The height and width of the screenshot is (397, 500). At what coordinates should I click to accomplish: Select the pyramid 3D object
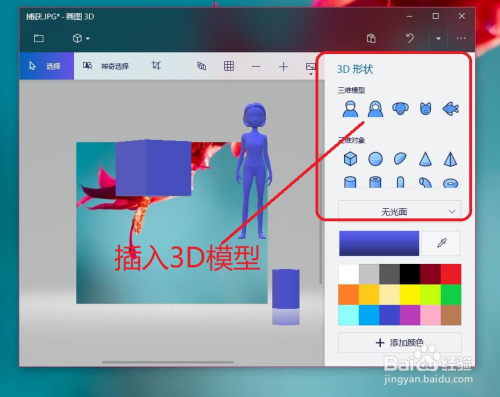tap(451, 159)
